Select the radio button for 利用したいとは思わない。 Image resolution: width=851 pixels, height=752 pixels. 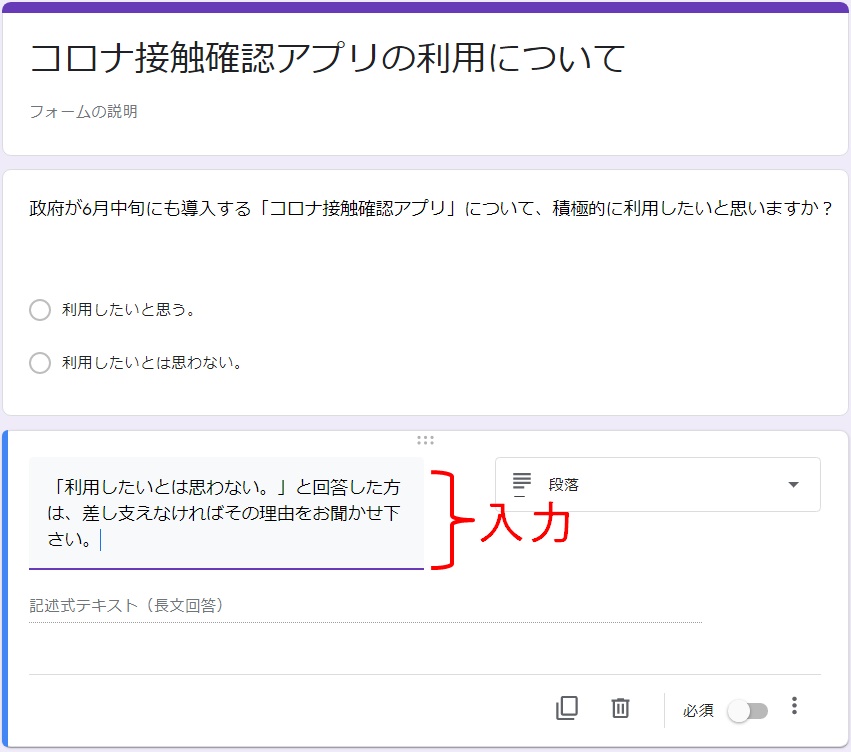40,362
